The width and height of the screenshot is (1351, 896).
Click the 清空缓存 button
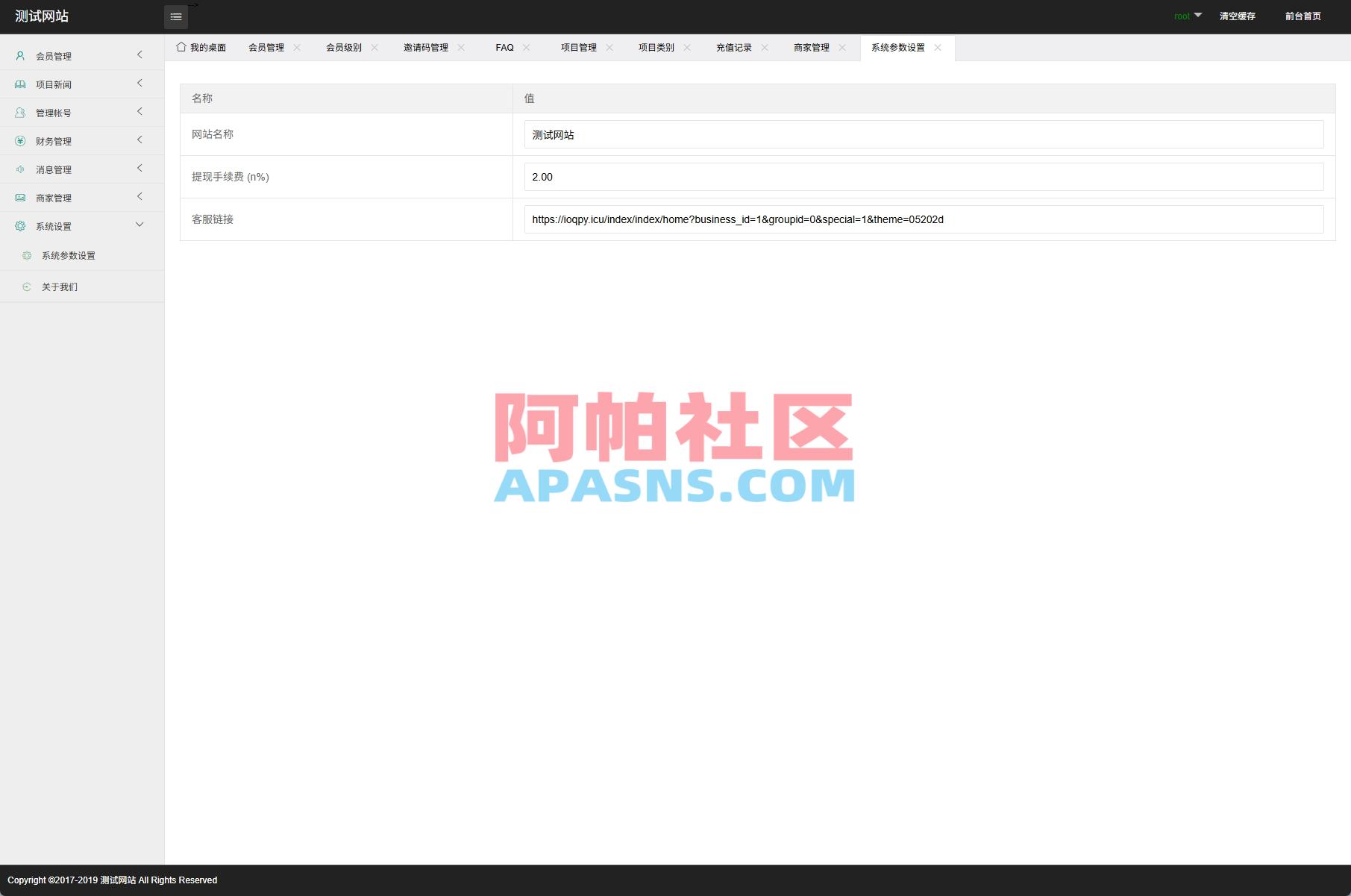[x=1237, y=16]
